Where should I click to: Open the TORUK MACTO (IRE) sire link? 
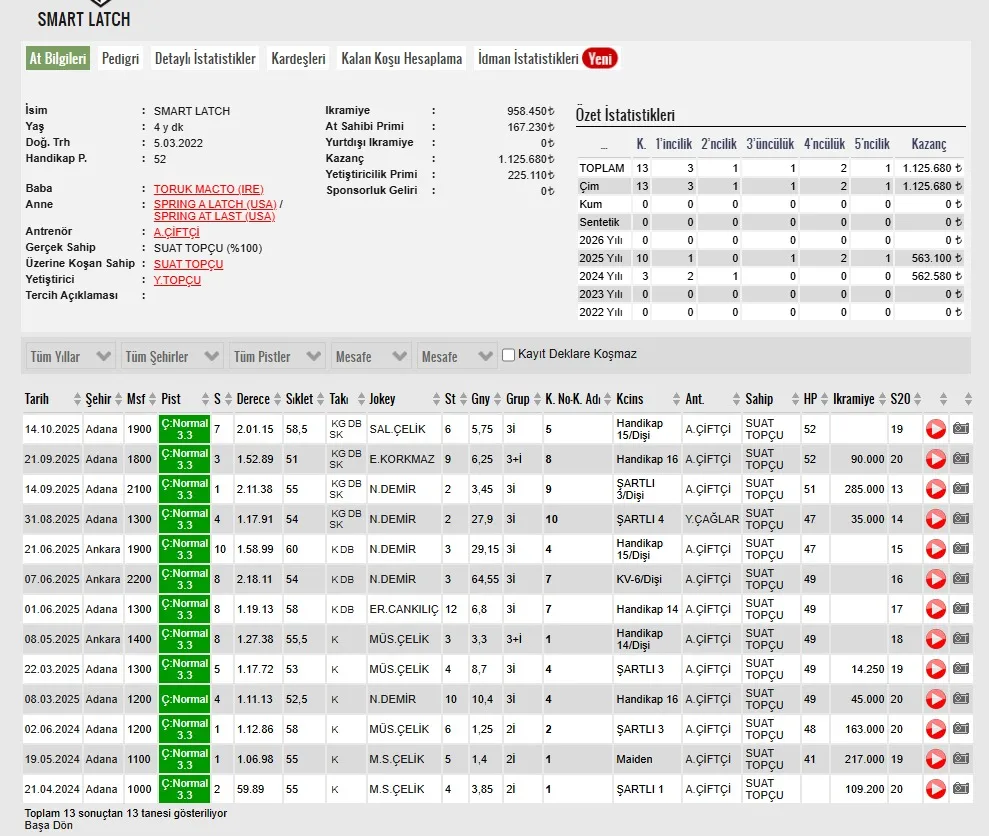(x=209, y=189)
